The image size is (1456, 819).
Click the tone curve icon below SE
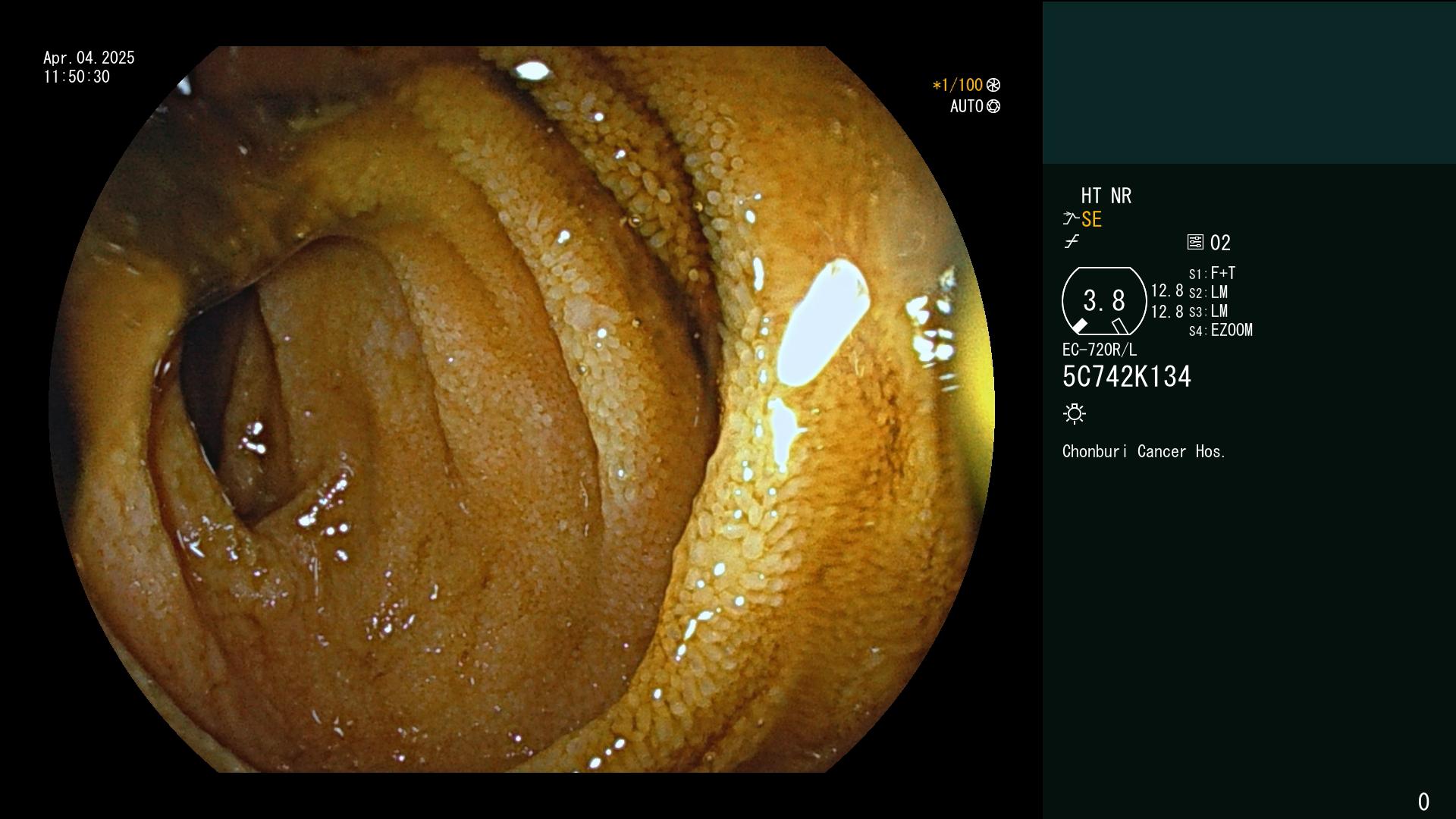(x=1072, y=242)
